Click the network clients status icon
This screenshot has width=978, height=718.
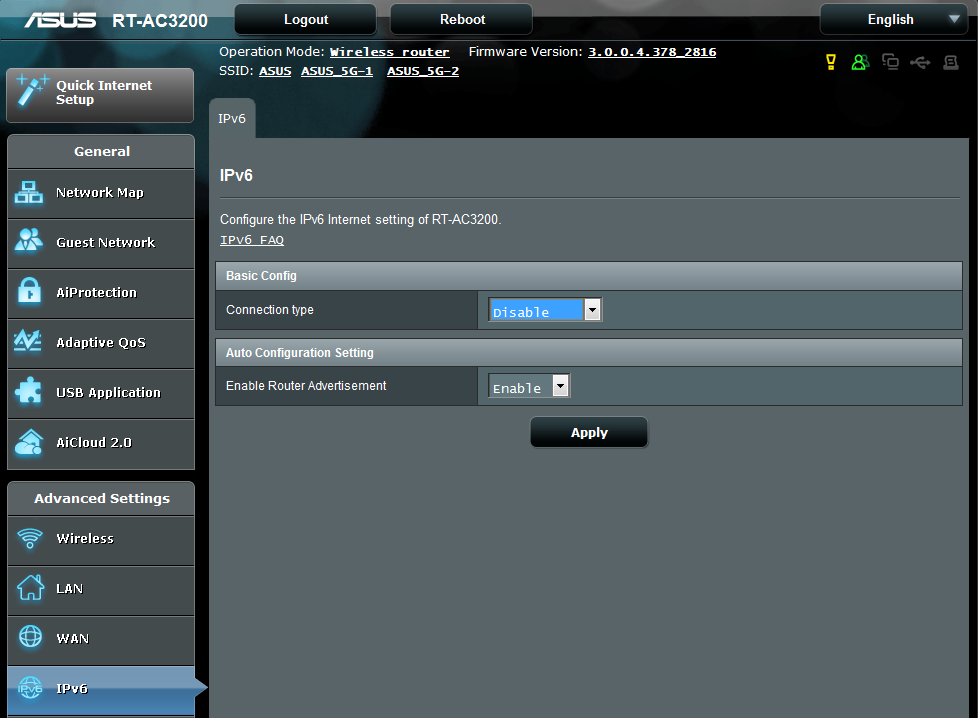tap(890, 62)
